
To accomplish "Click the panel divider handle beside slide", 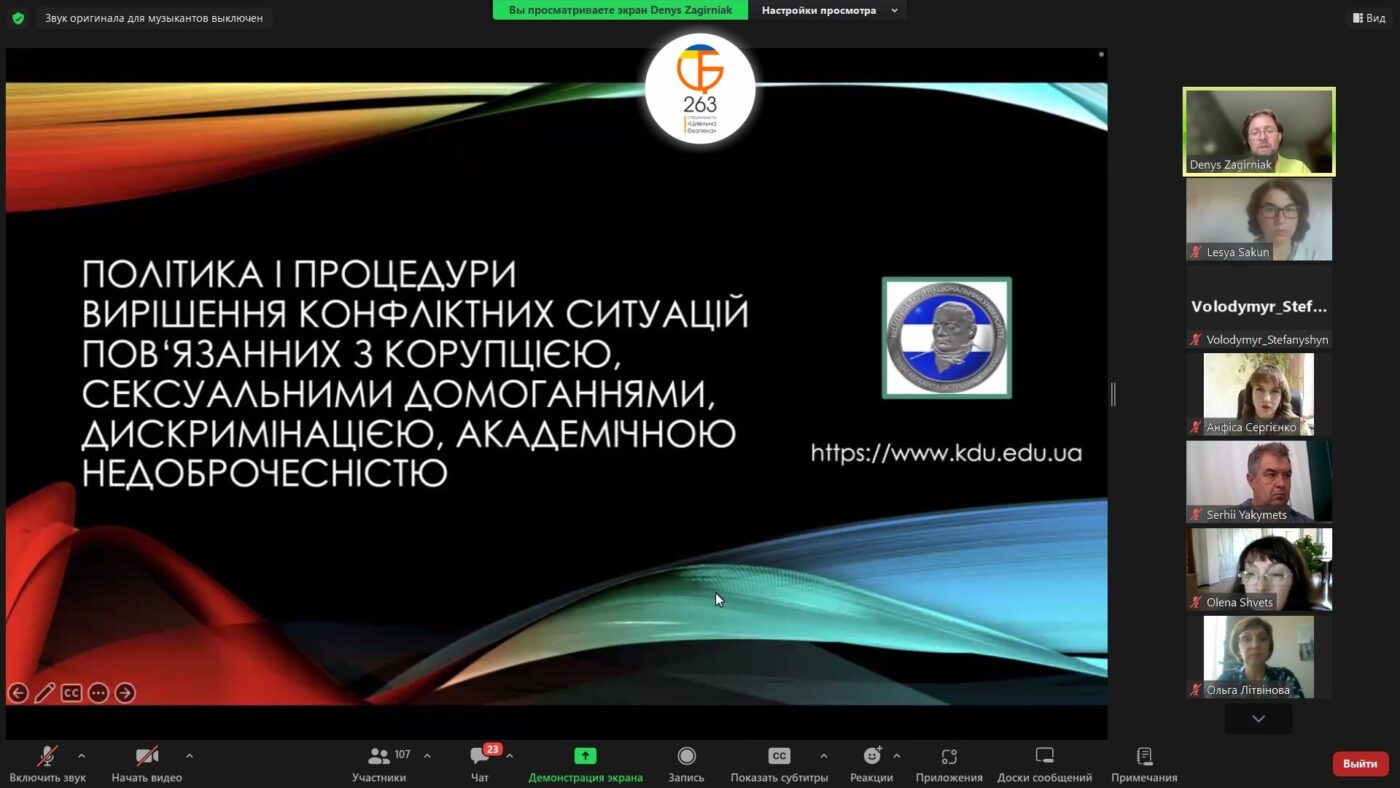I will (x=1113, y=394).
